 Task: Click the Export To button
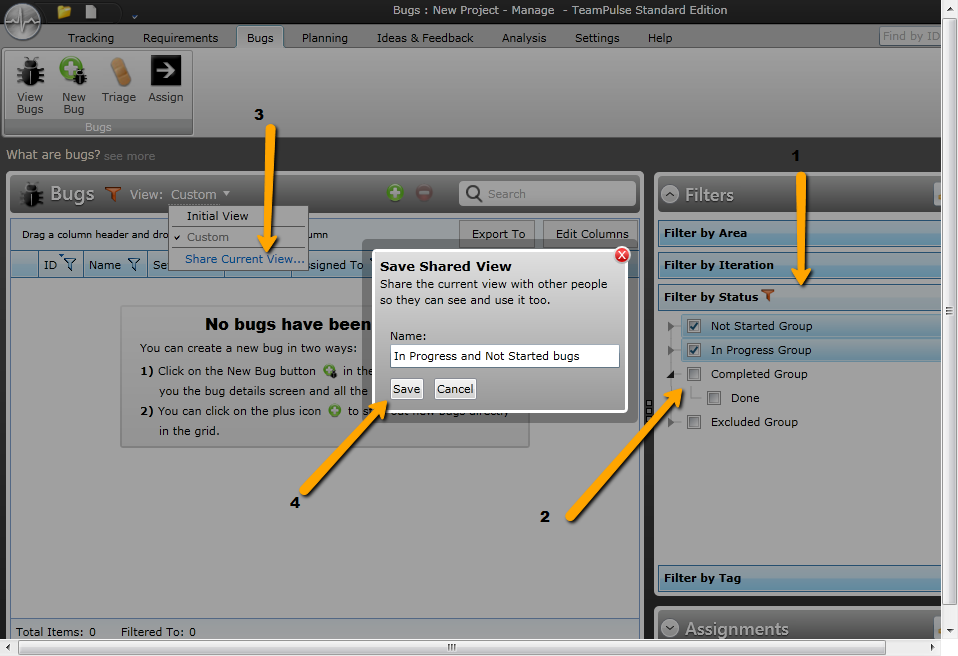tap(498, 233)
